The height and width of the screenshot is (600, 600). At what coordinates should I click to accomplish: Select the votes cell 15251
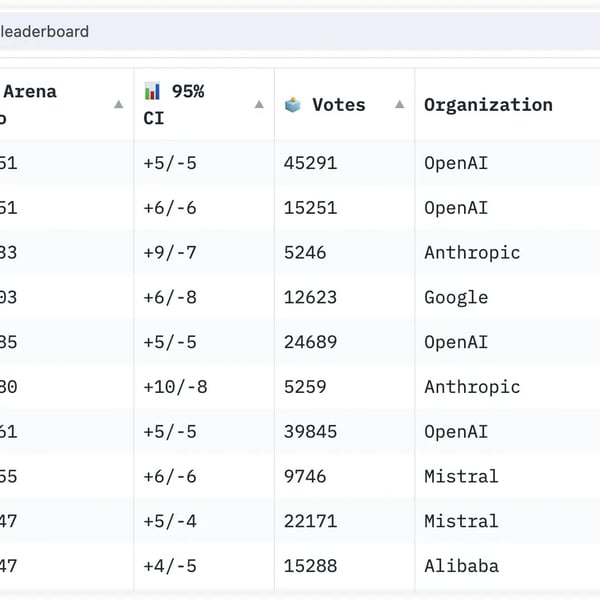point(310,208)
